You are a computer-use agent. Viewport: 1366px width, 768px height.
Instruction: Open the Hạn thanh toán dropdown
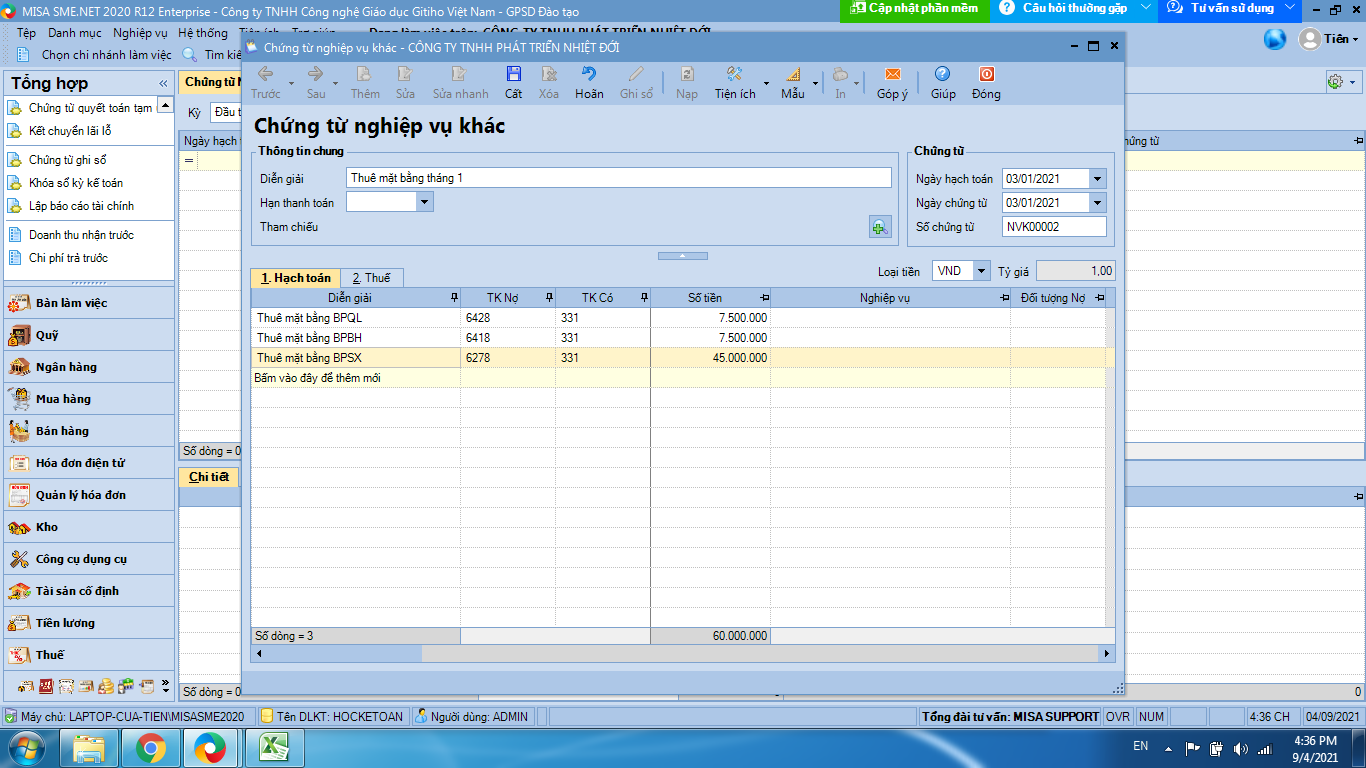[x=425, y=202]
